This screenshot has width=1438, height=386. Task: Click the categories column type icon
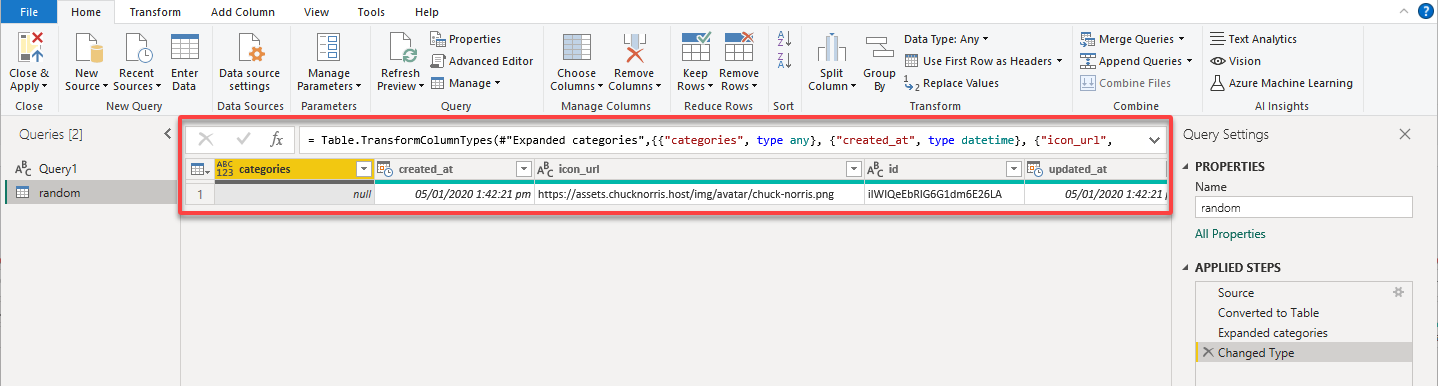224,169
